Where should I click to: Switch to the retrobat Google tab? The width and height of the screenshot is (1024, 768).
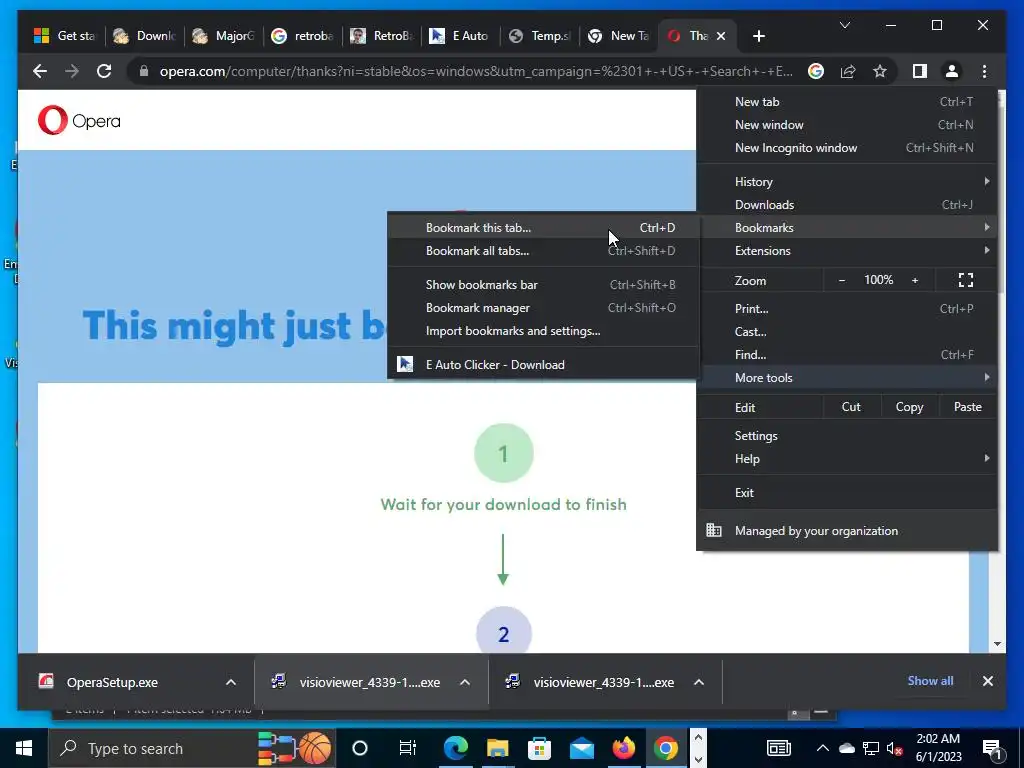pyautogui.click(x=302, y=36)
